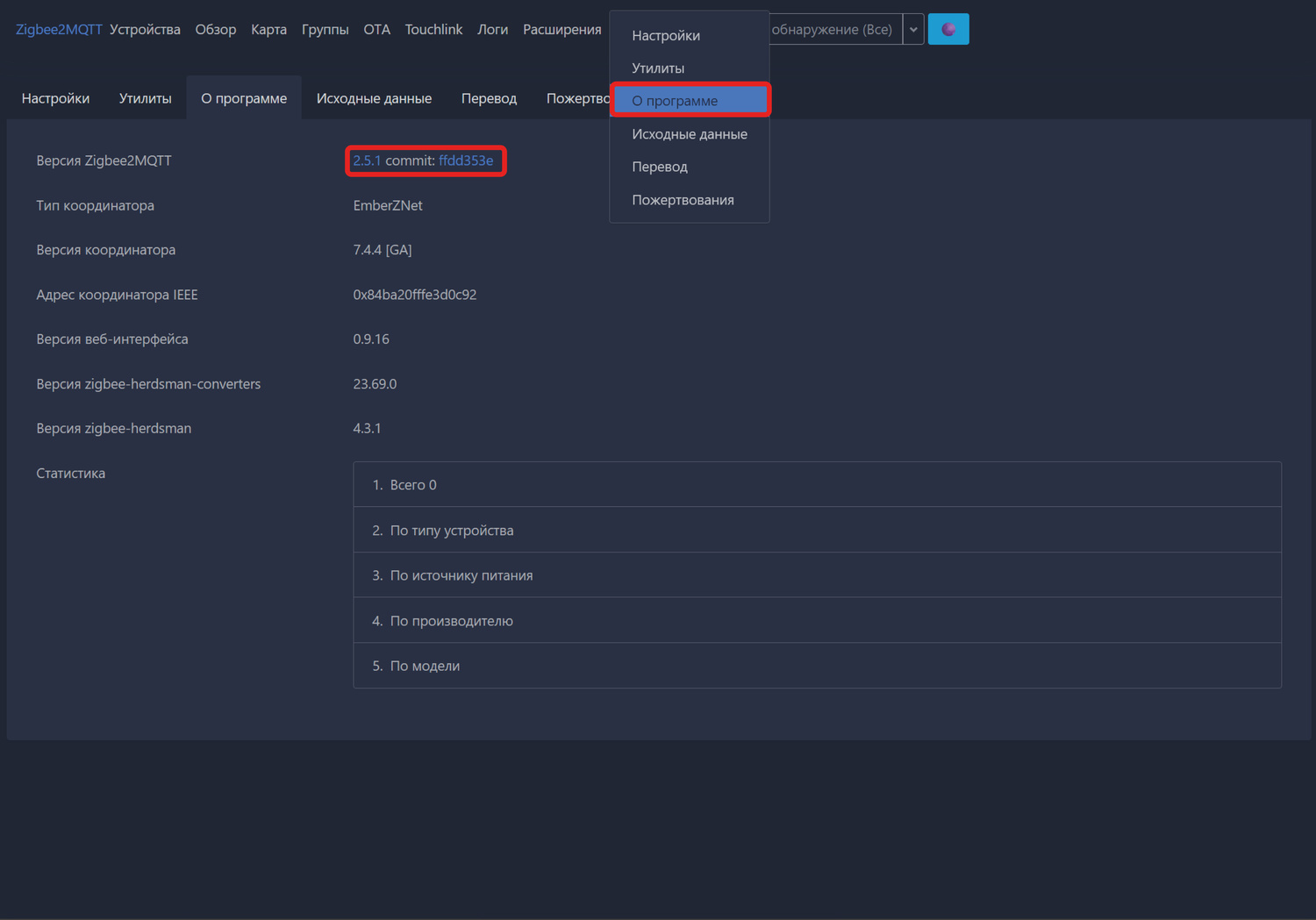Click the обнаружение (Все) permit join button
Screen dimensions: 1316x920
832,29
